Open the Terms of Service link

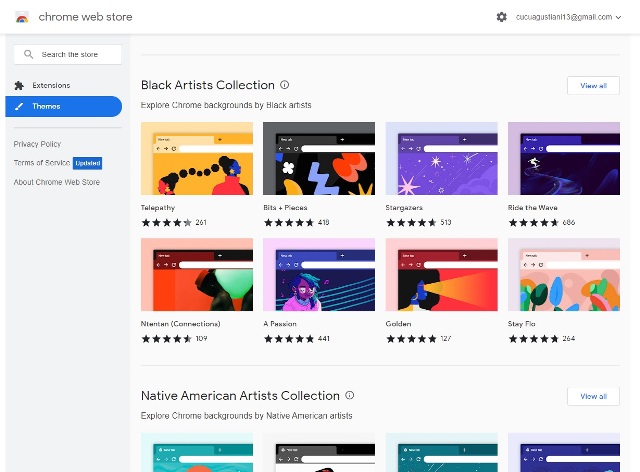point(42,163)
